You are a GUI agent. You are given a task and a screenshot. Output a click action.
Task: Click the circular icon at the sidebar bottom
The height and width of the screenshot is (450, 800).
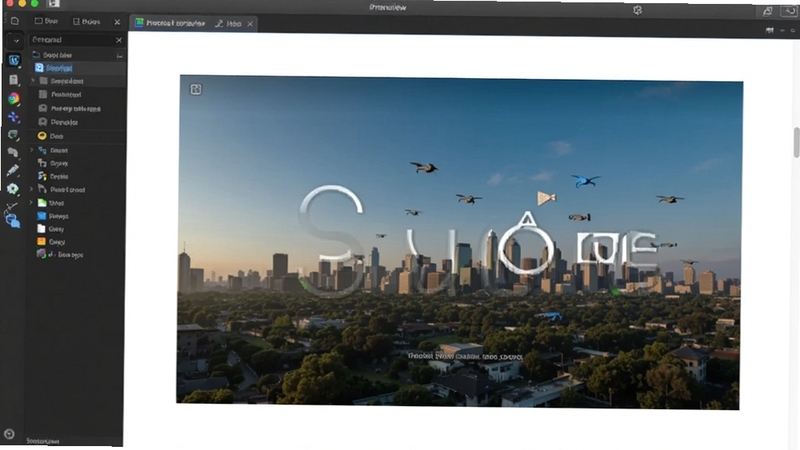[x=9, y=434]
